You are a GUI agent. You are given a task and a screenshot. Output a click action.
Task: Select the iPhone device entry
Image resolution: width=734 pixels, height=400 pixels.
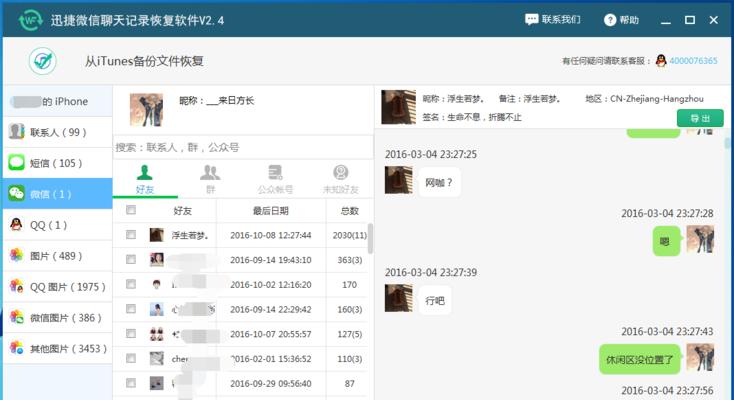(x=58, y=101)
